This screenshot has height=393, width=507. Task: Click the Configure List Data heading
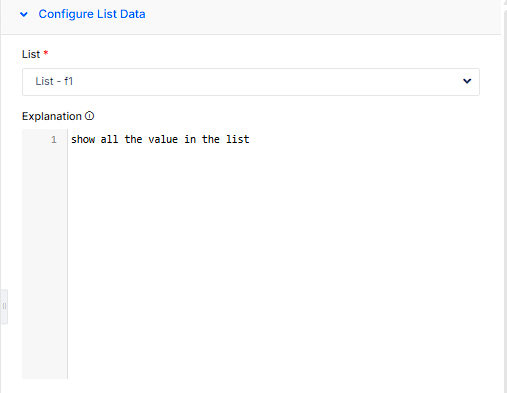(92, 14)
